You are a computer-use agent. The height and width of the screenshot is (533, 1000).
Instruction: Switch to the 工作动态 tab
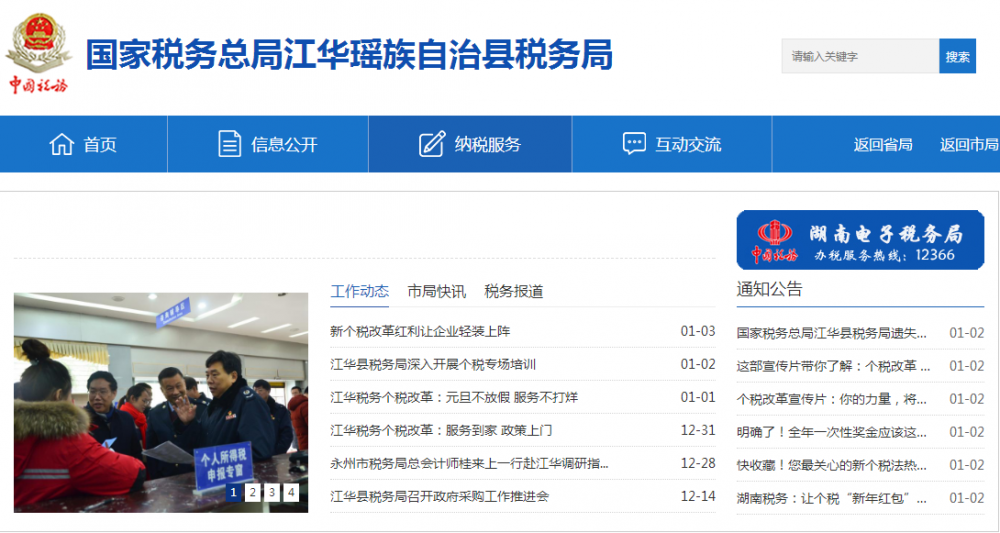click(360, 291)
